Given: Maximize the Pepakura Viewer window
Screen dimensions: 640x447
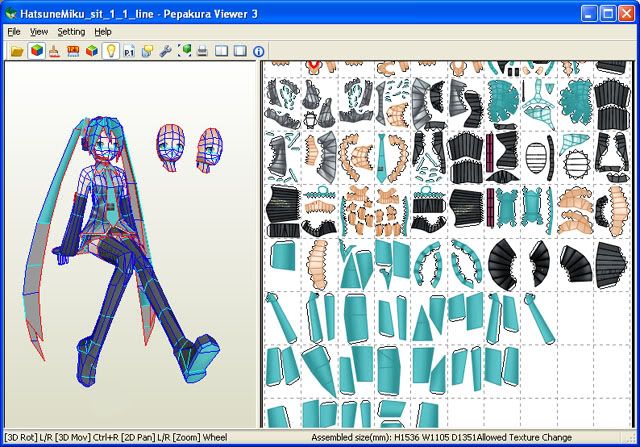Looking at the screenshot, I should click(607, 13).
